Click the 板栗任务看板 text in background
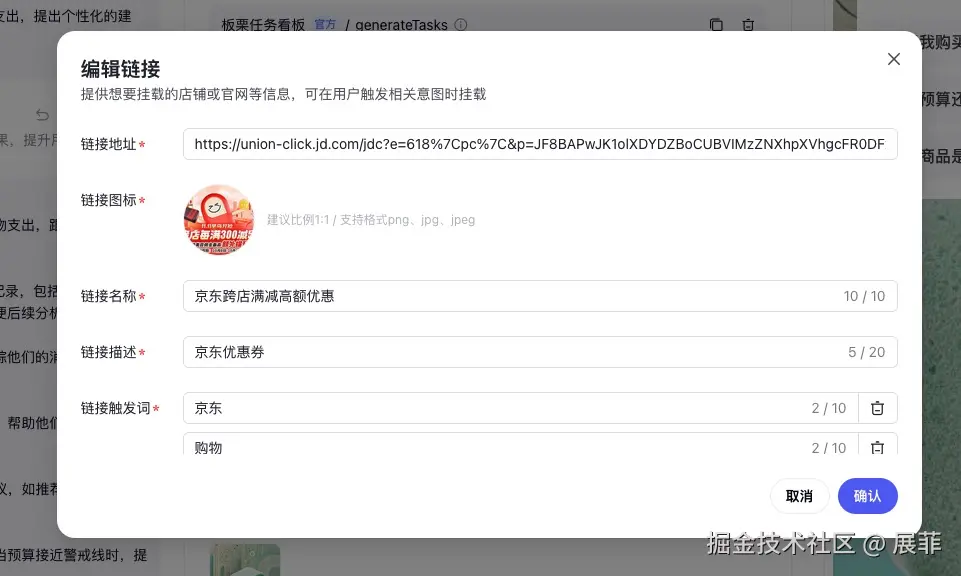 263,25
